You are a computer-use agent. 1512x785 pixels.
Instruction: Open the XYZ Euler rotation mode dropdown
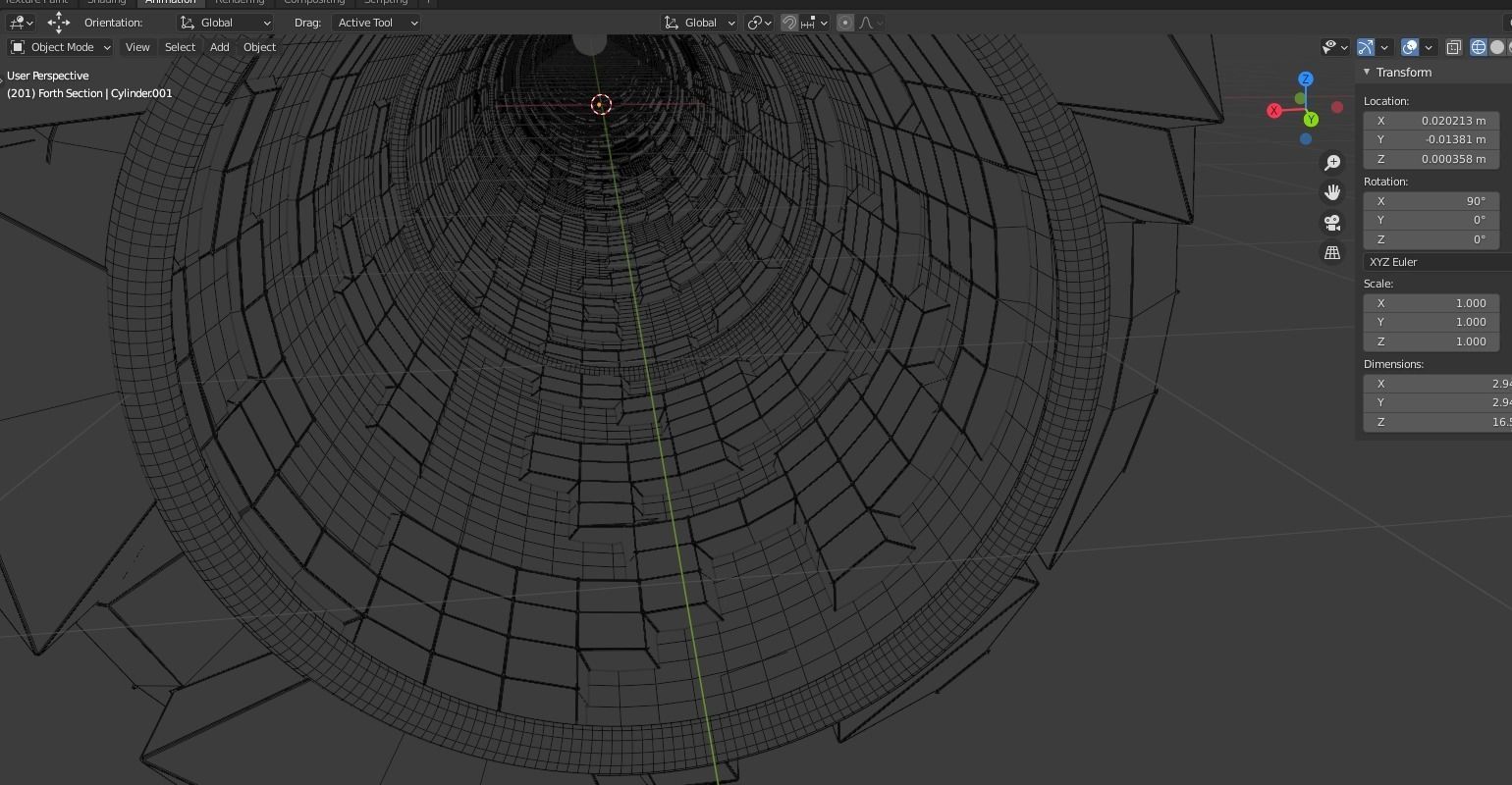click(1437, 262)
